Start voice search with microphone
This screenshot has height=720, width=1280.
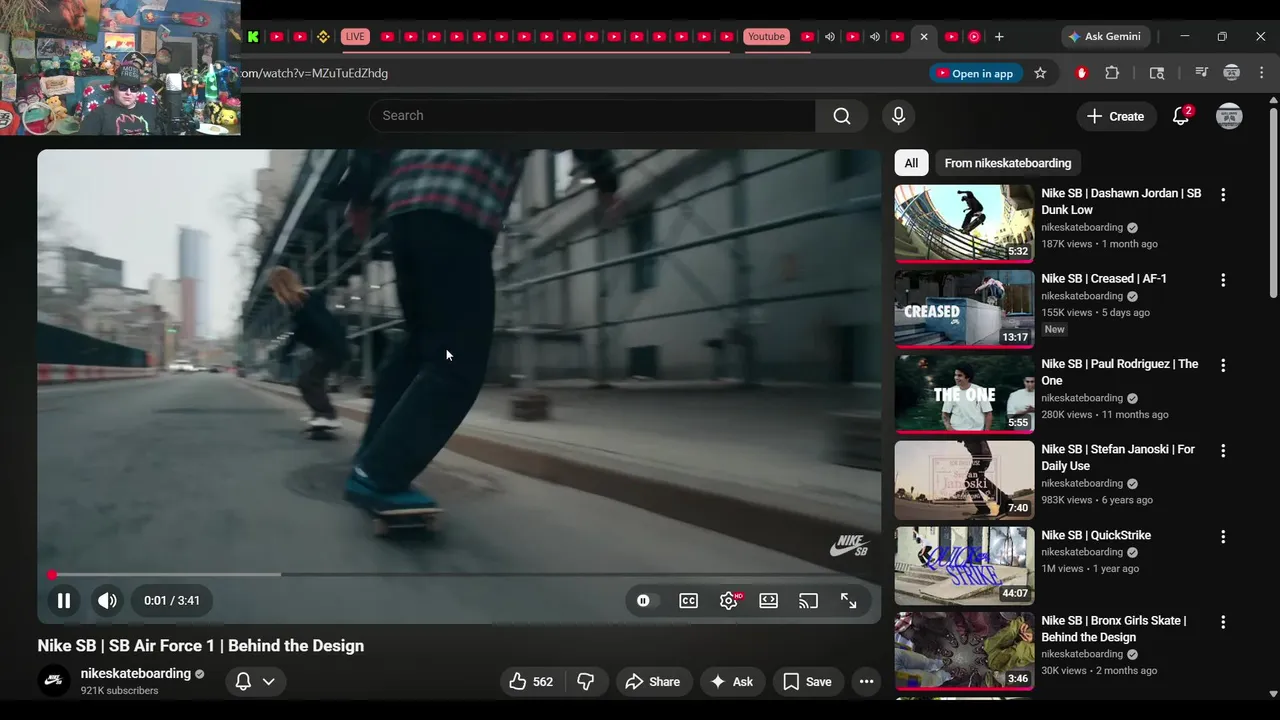click(898, 116)
